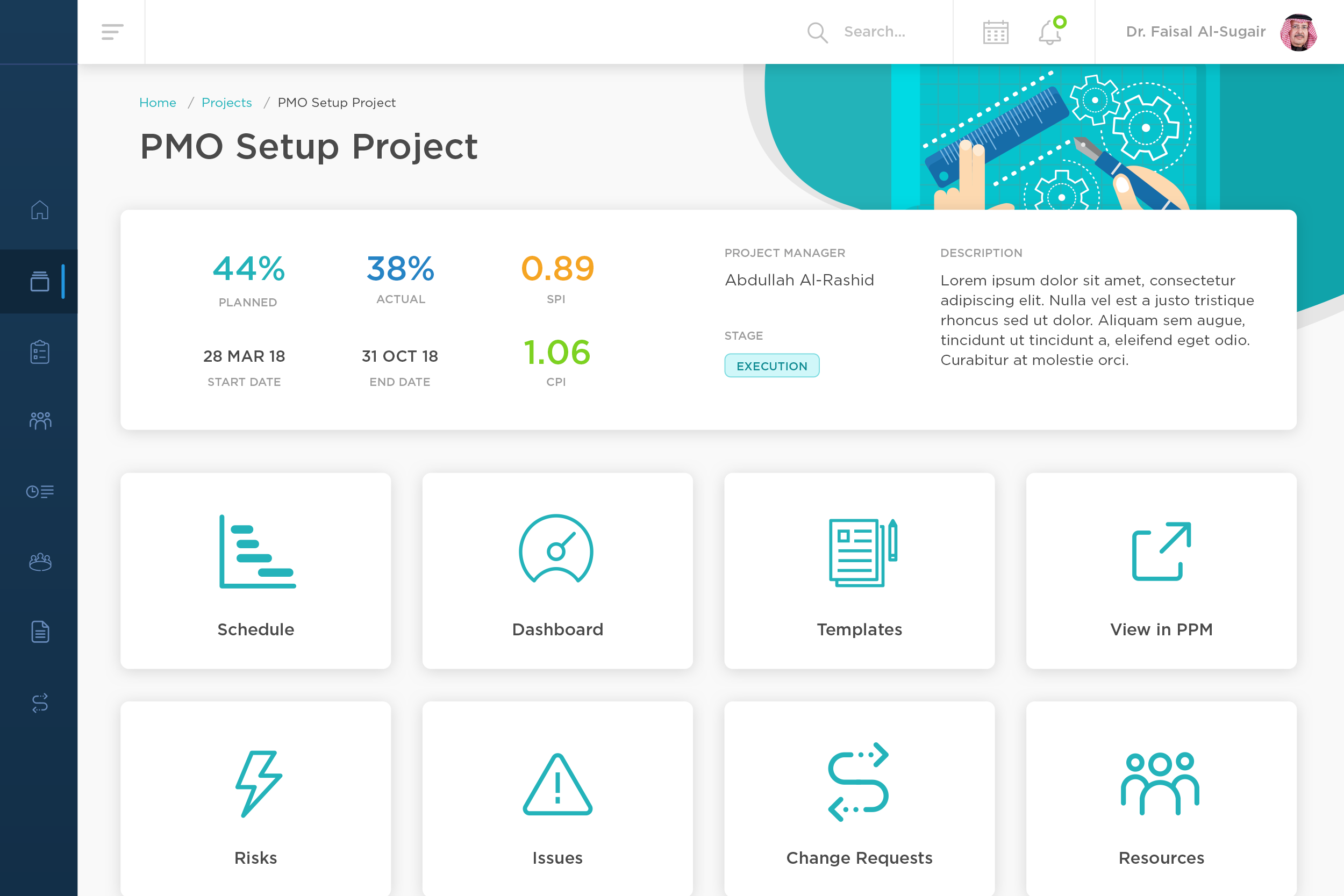Select the Home icon in the sidebar
Viewport: 1344px width, 896px height.
tap(39, 210)
